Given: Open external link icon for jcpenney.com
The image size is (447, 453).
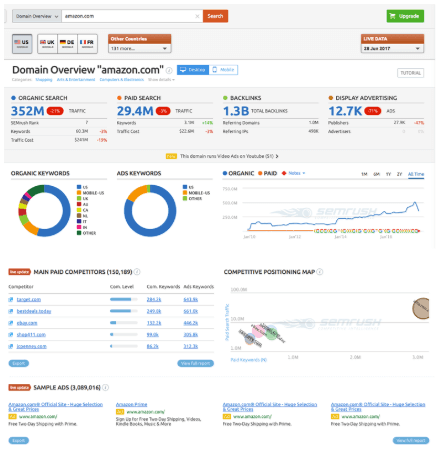Looking at the screenshot, I should click(11, 346).
